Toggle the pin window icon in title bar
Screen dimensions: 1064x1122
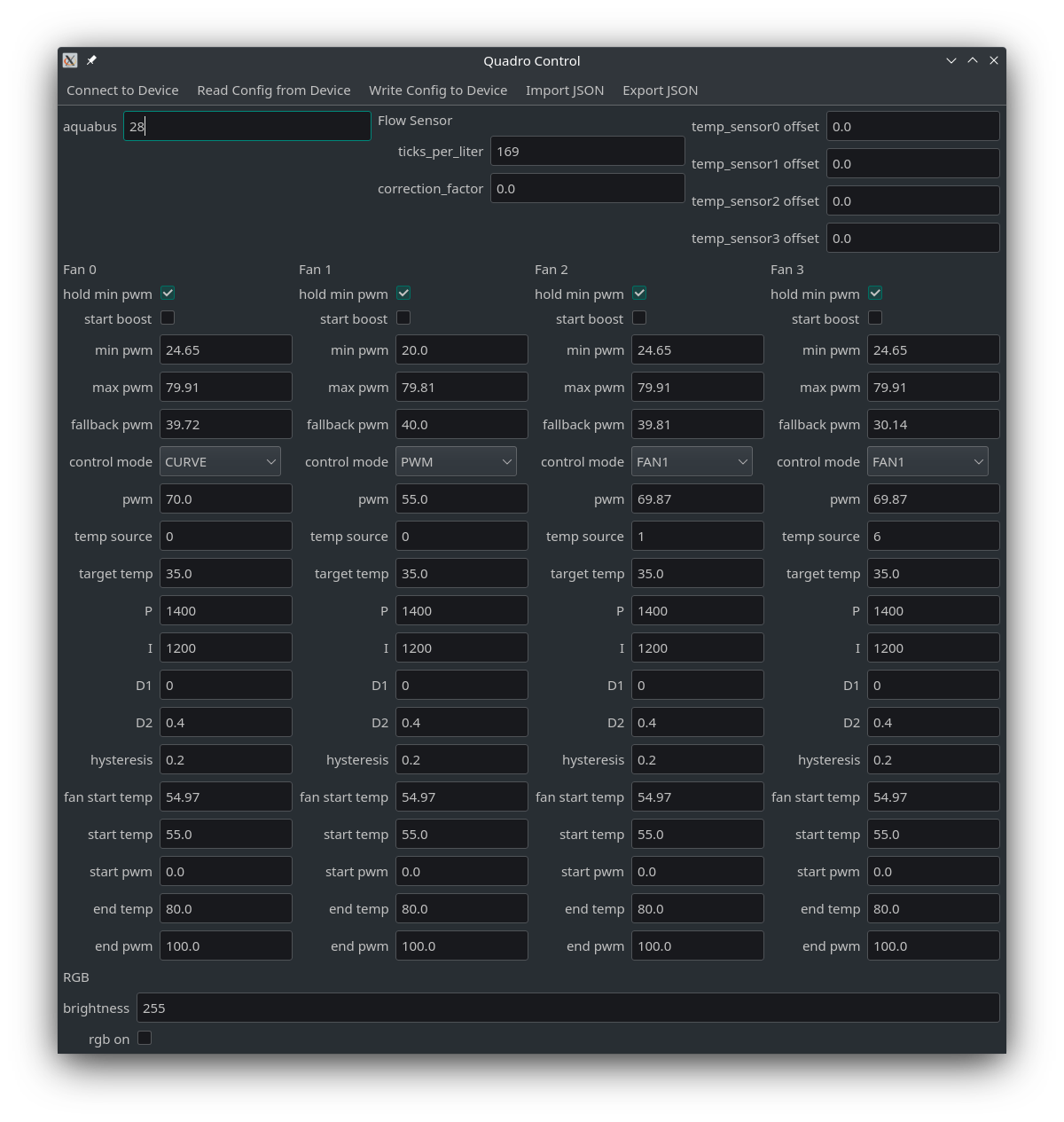click(91, 60)
